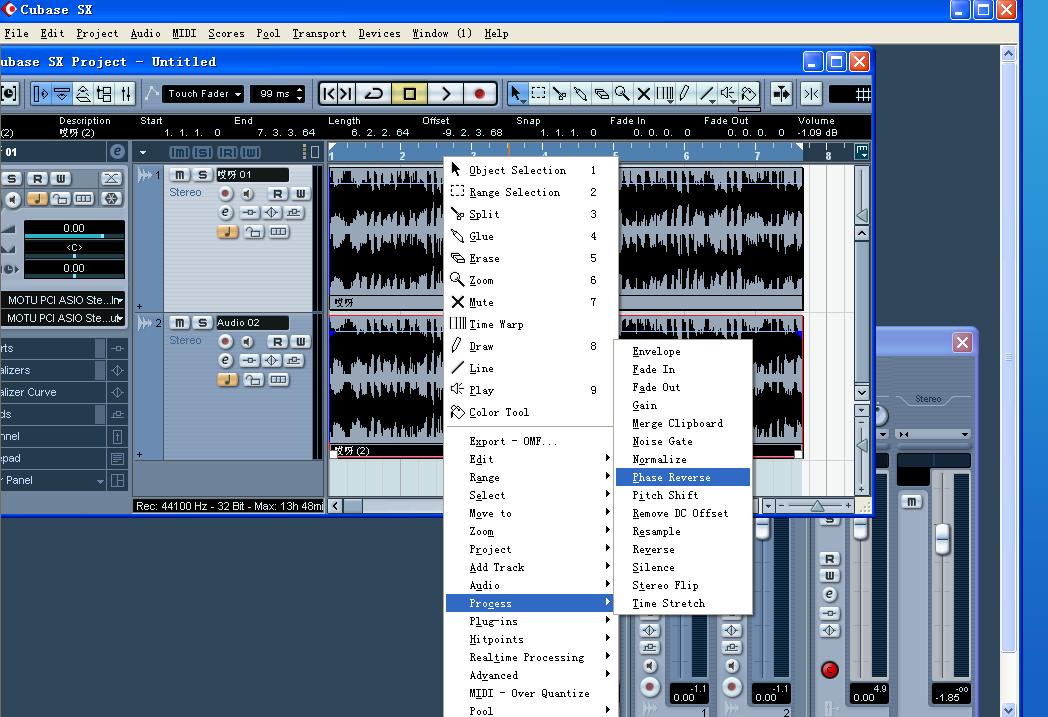This screenshot has height=717, width=1048.
Task: Open channel settings for track 1
Action: coord(225,212)
